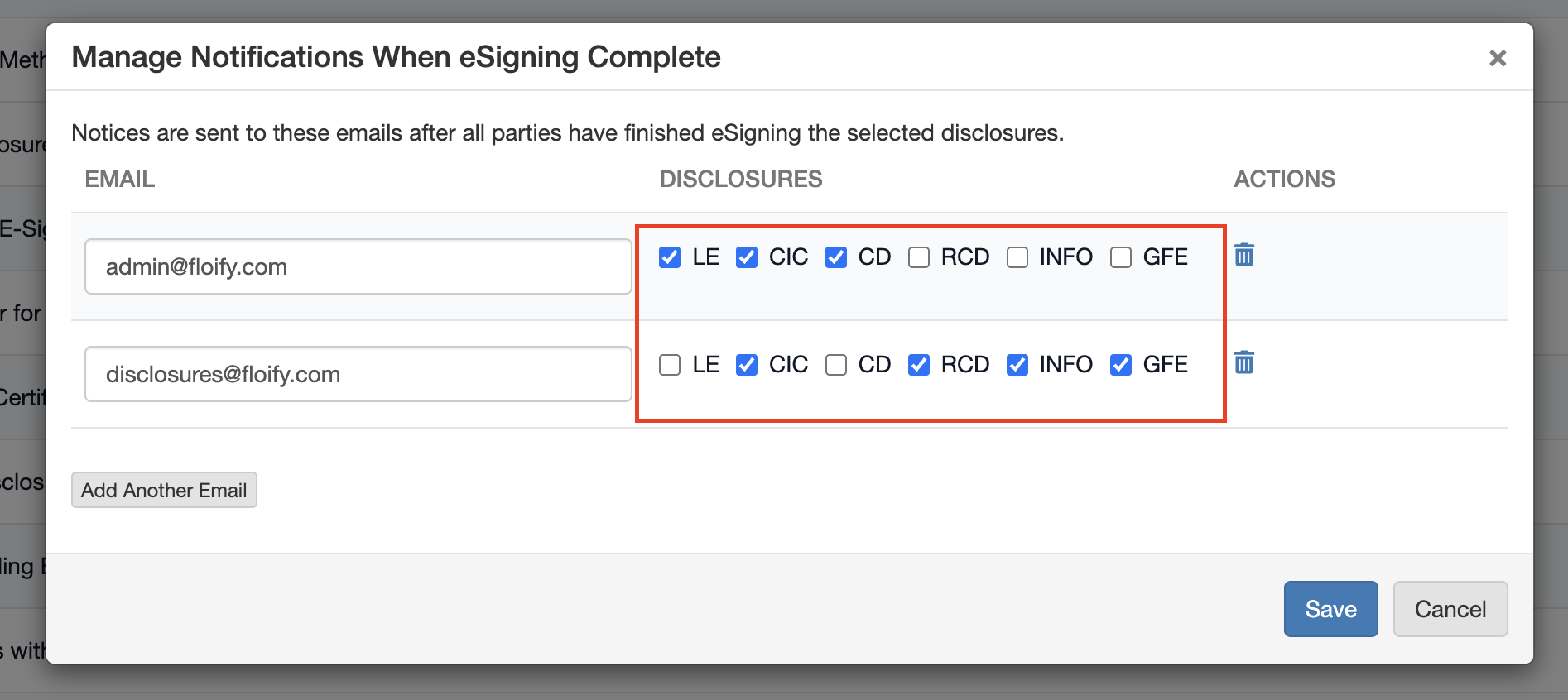1568x700 pixels.
Task: Uncheck CIC for admin@floify.com
Action: click(747, 257)
